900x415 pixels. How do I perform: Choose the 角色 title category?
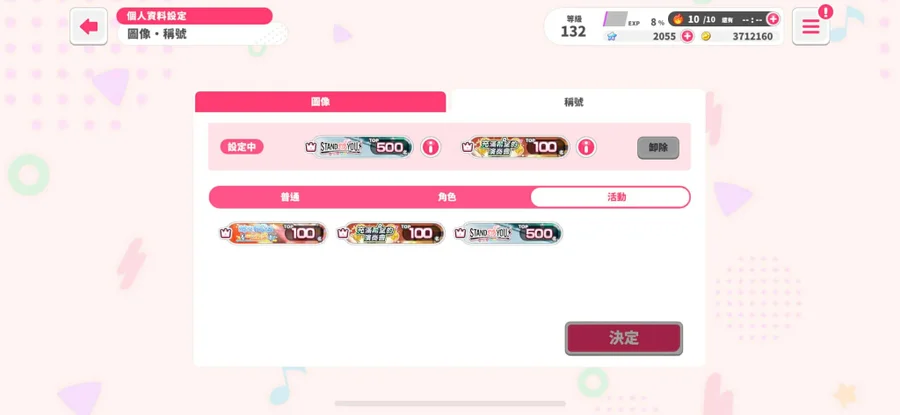pyautogui.click(x=447, y=197)
